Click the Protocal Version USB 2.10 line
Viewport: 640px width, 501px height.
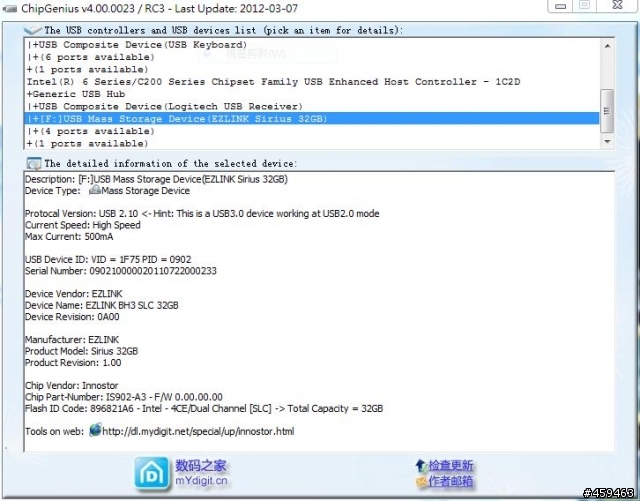click(202, 214)
